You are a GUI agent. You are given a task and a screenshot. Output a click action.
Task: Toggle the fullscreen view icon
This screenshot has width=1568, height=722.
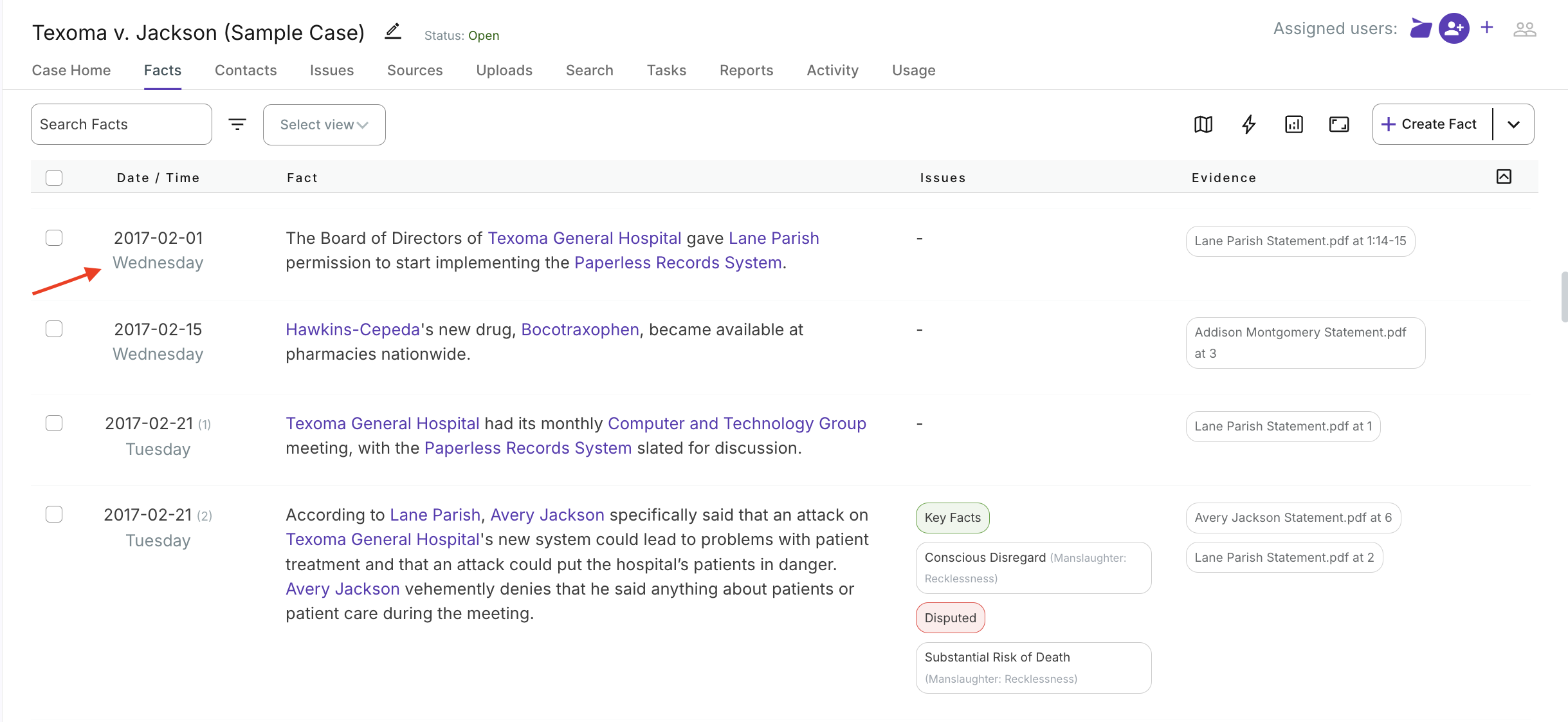[x=1339, y=124]
